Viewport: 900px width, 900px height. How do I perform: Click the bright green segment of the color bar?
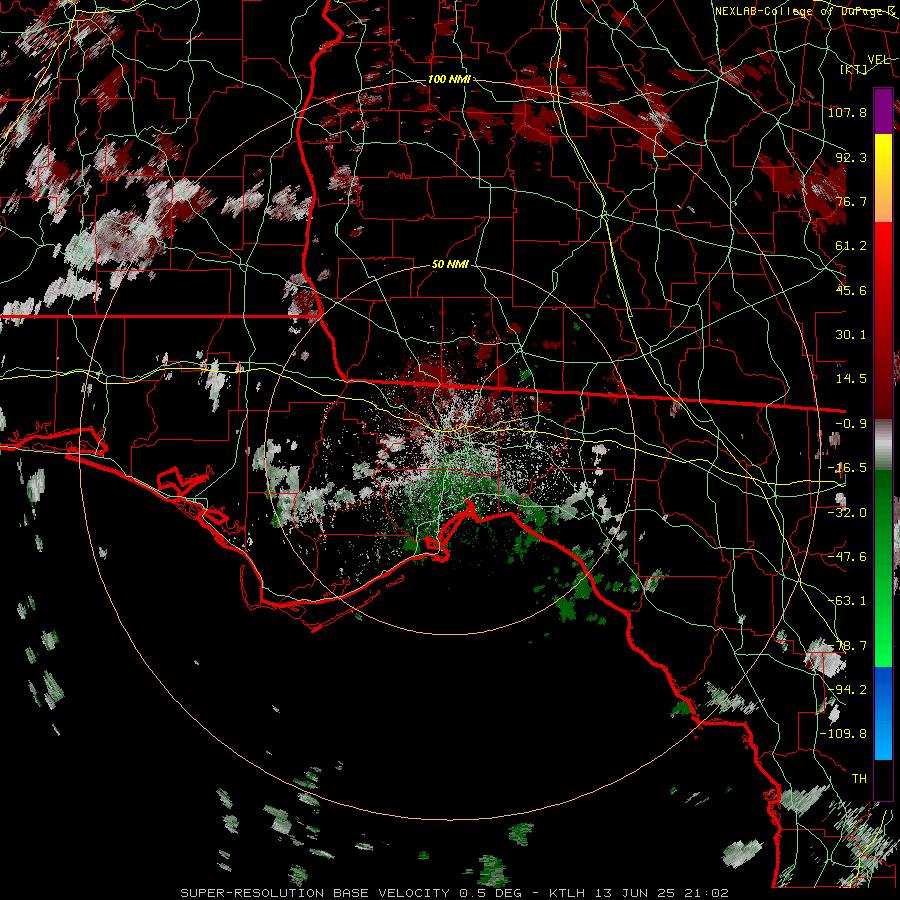[883, 631]
